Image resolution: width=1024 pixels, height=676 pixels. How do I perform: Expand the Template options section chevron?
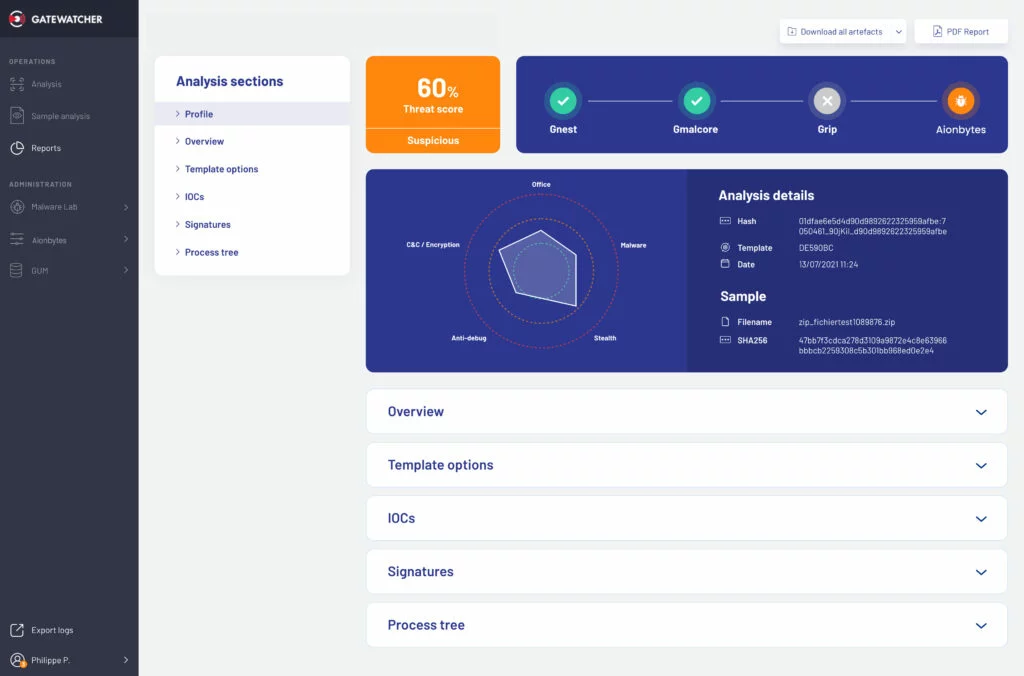[981, 466]
